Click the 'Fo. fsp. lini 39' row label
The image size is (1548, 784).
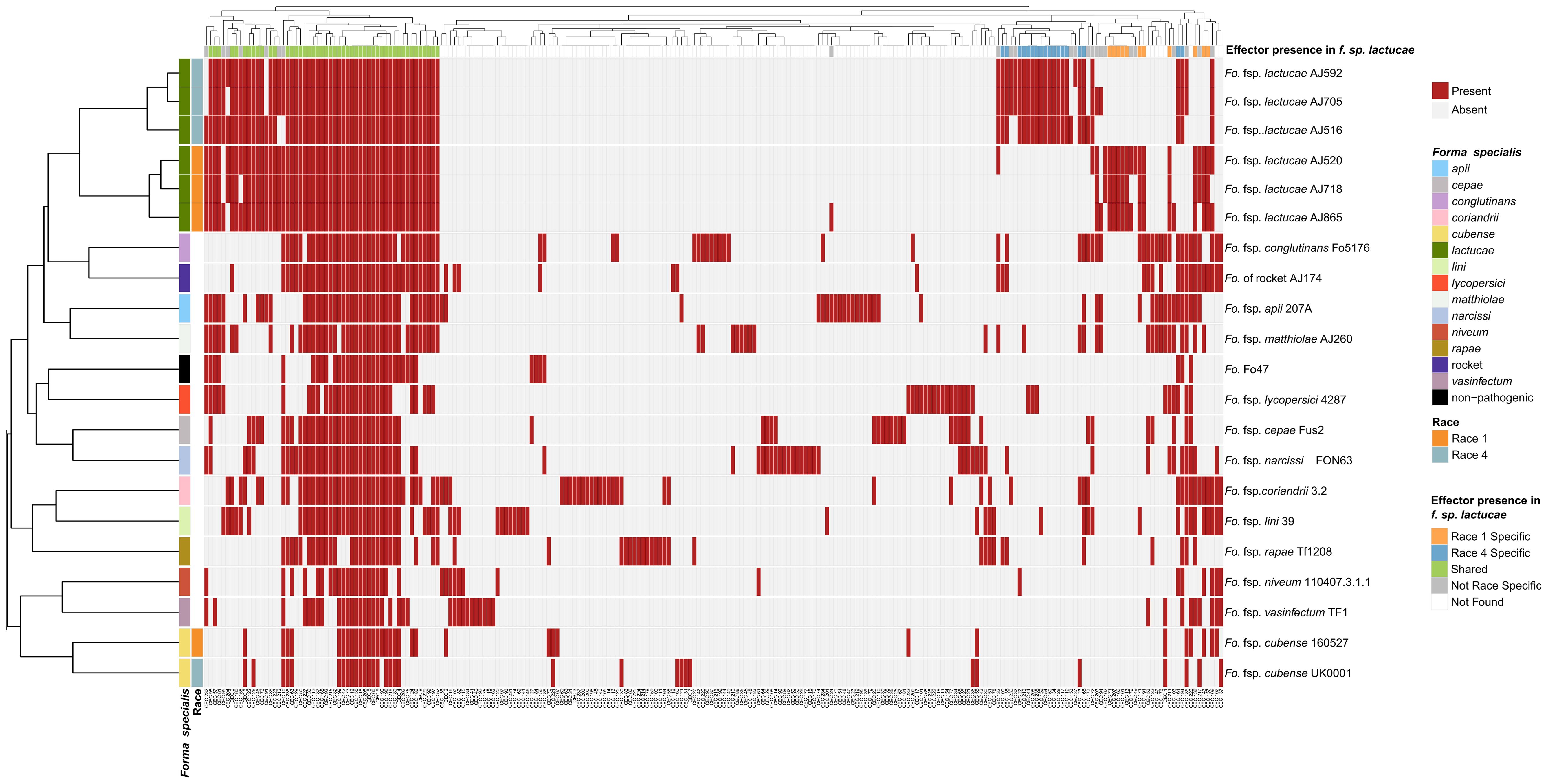click(x=1259, y=522)
